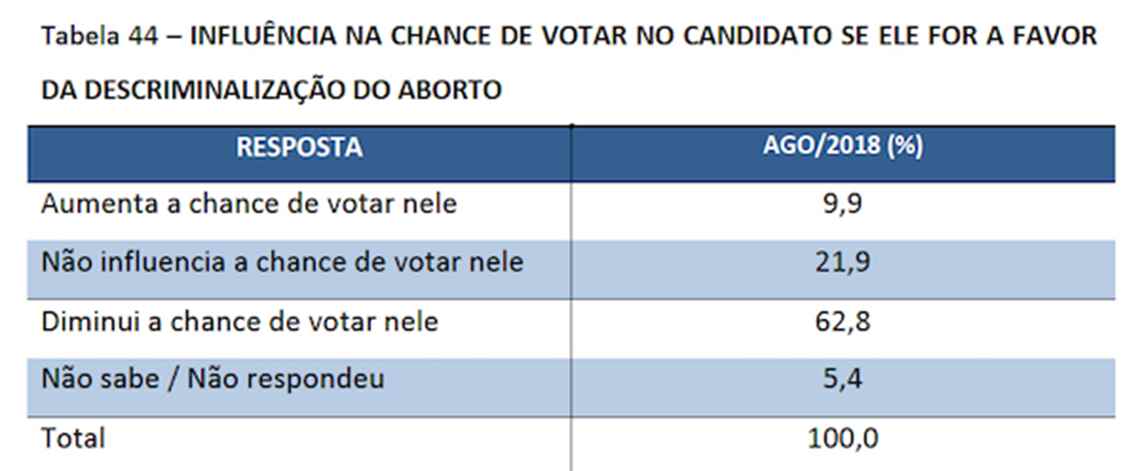Select the 9,9 value cell
Screen dimensions: 1140x471
click(842, 205)
